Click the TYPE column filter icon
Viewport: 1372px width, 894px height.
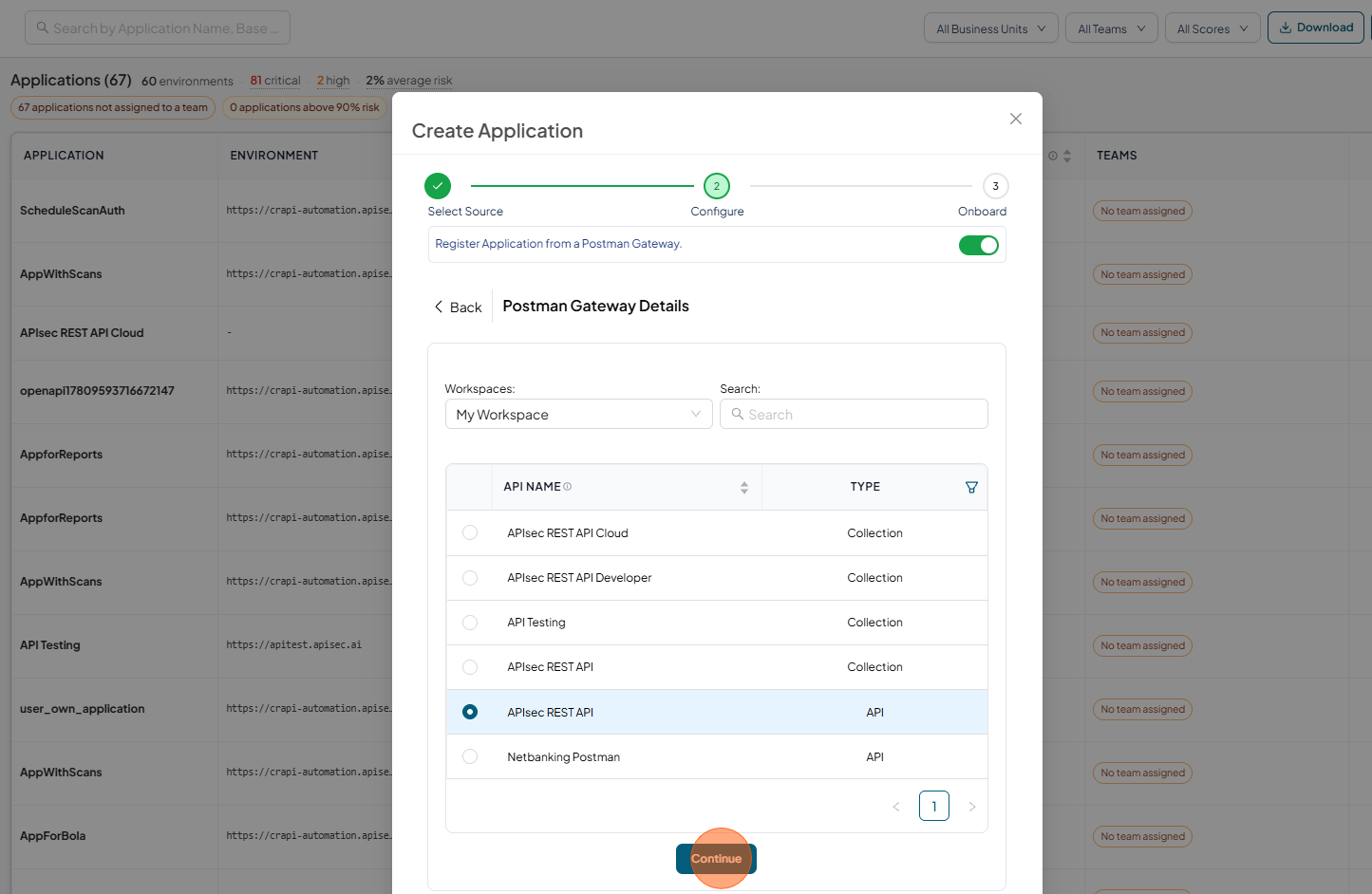point(971,487)
